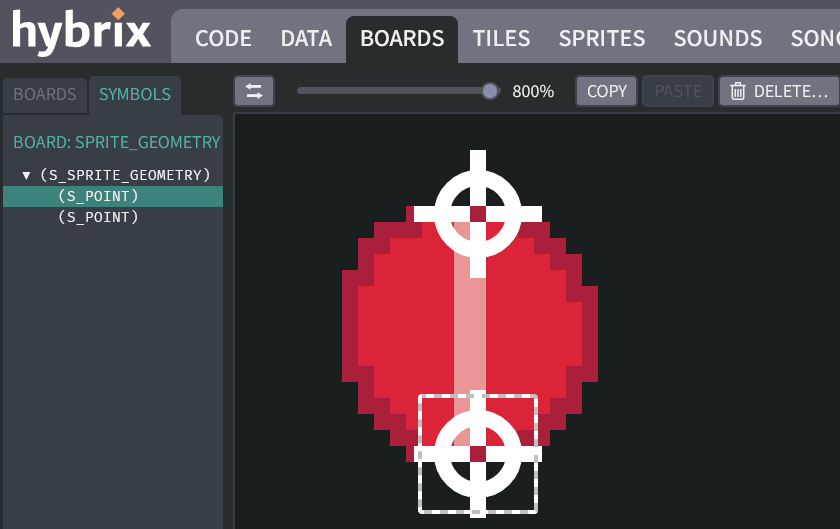Click the bottom selected crosshair point
Viewport: 840px width, 529px height.
tap(478, 454)
